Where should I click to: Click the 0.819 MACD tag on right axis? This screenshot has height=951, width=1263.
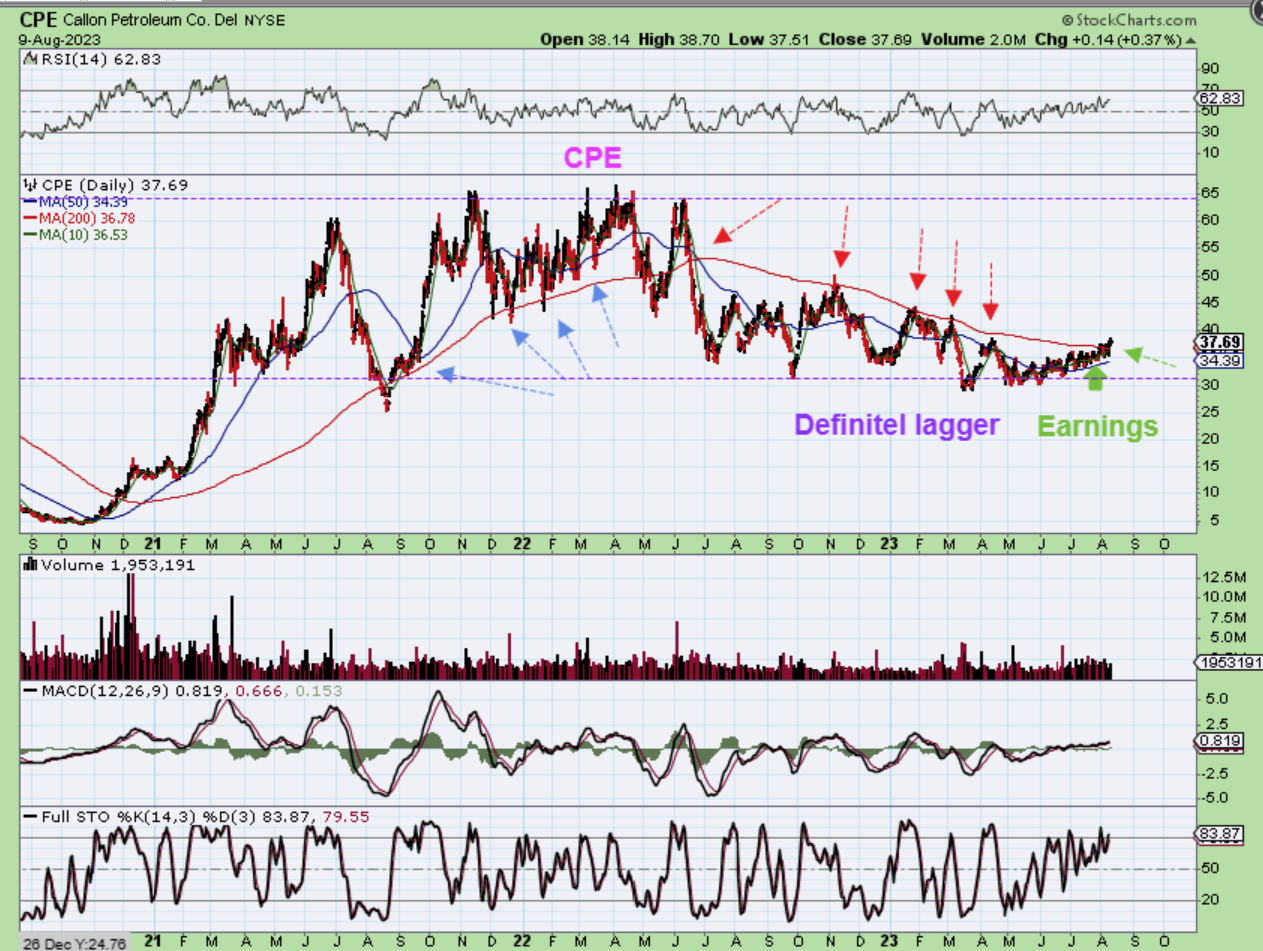(x=1218, y=741)
